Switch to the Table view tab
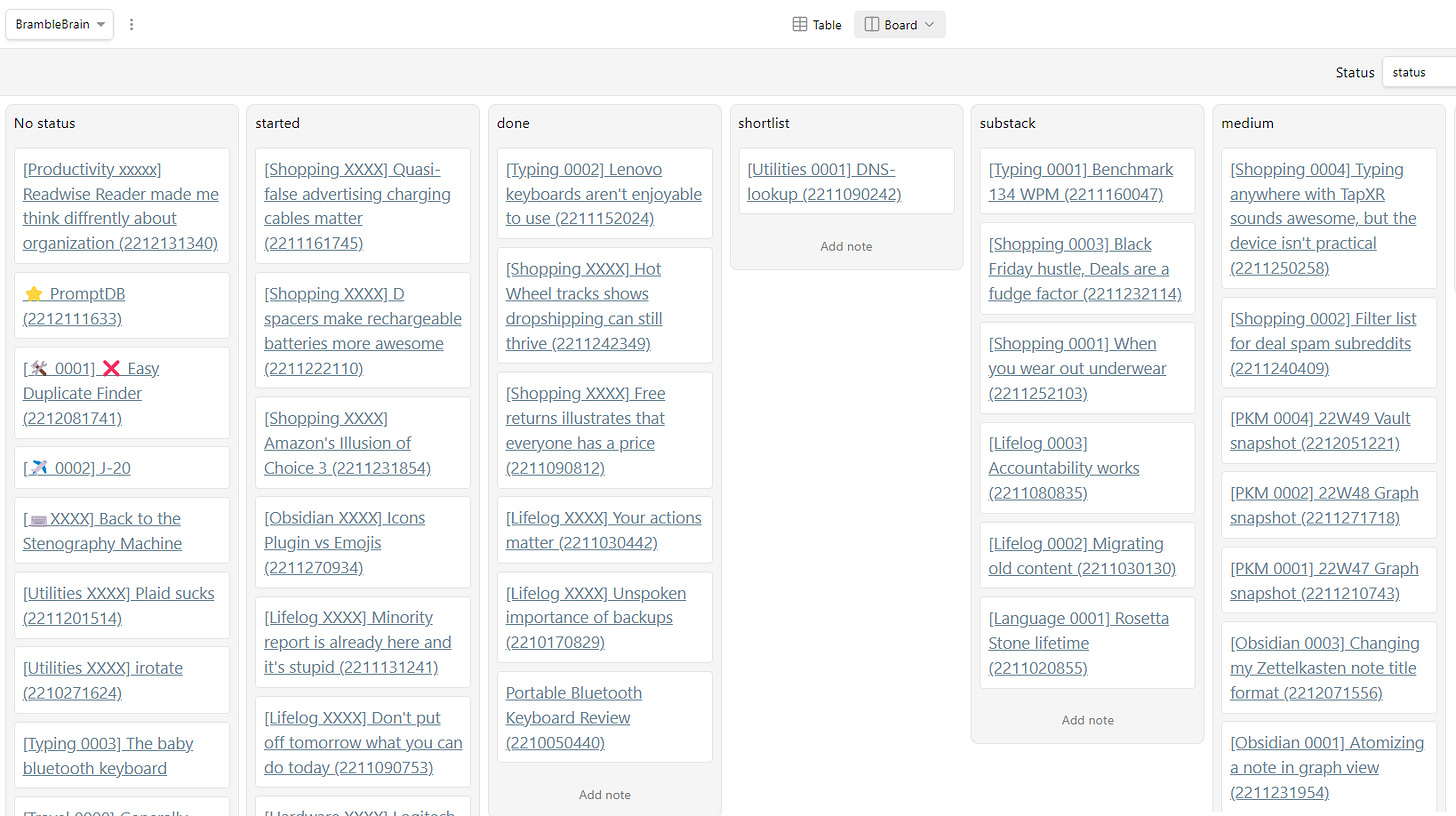Image resolution: width=1456 pixels, height=816 pixels. (817, 25)
